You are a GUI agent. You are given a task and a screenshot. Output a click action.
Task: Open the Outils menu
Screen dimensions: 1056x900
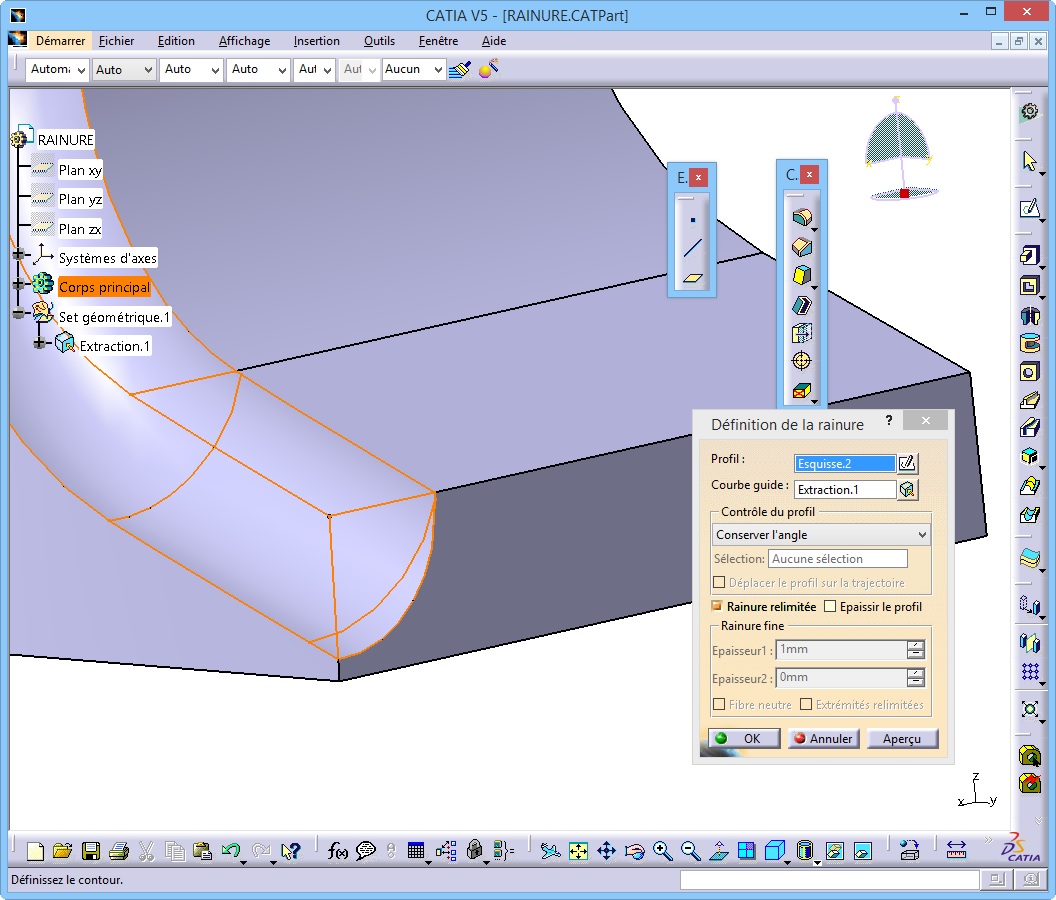tap(379, 41)
